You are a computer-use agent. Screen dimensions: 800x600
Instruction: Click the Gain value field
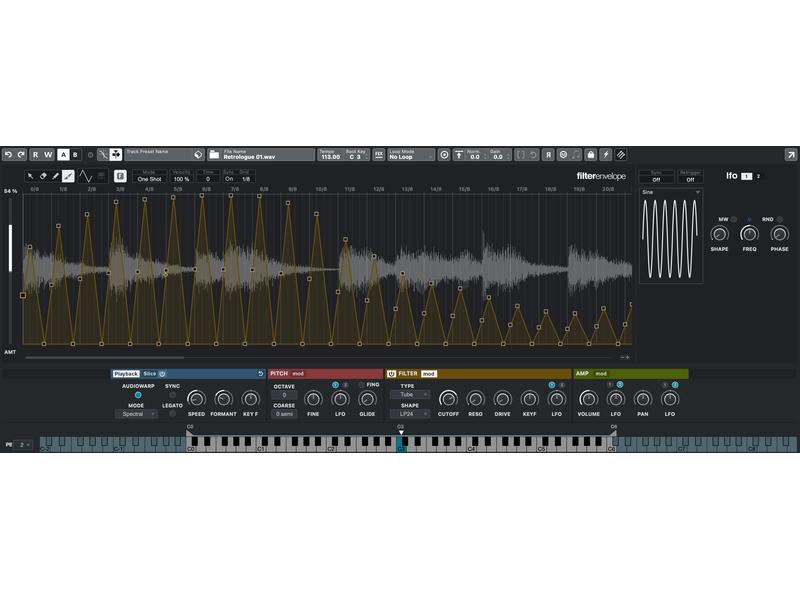(498, 155)
